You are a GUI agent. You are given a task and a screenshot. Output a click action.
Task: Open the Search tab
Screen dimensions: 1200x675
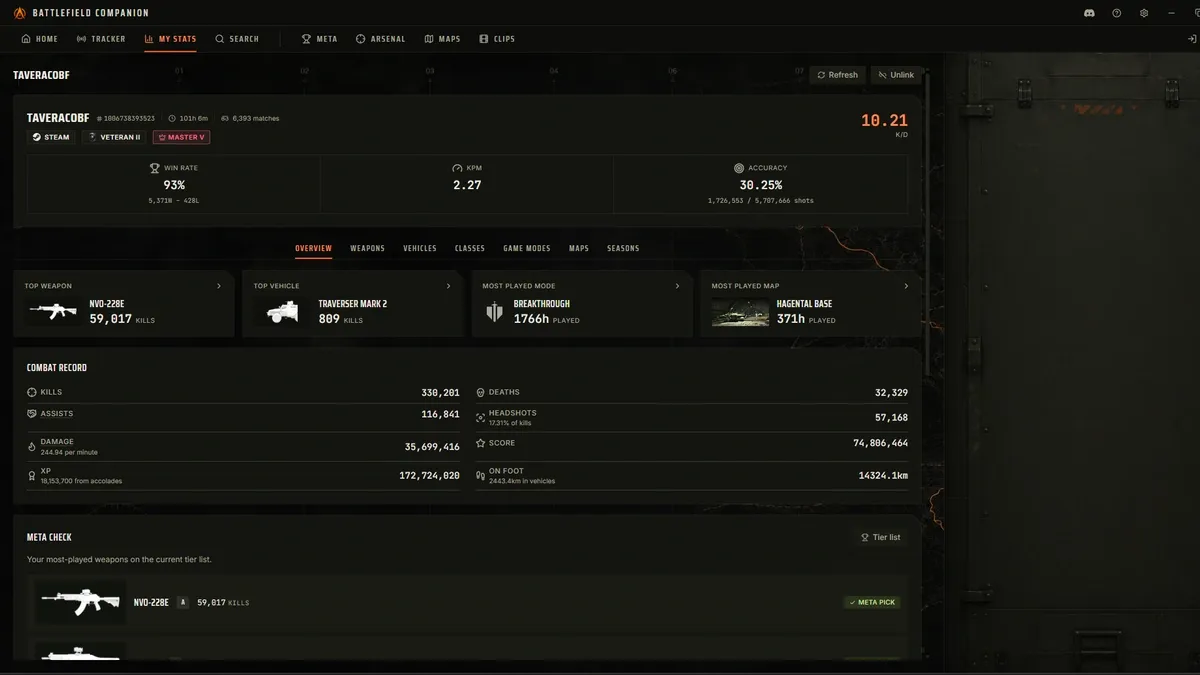click(237, 39)
